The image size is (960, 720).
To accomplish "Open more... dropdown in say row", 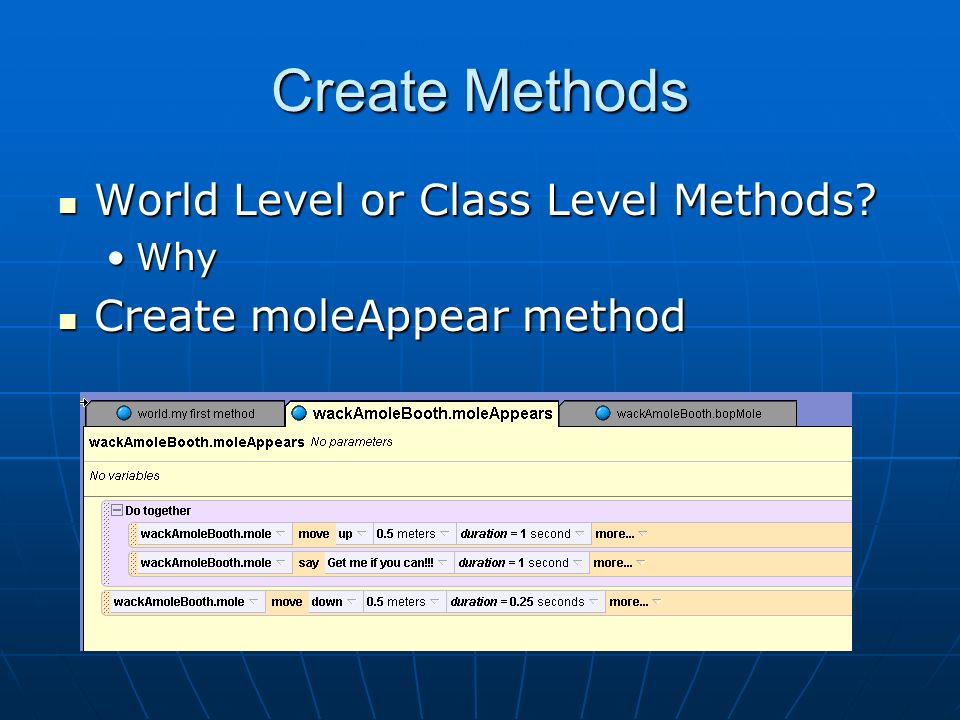I will (619, 563).
